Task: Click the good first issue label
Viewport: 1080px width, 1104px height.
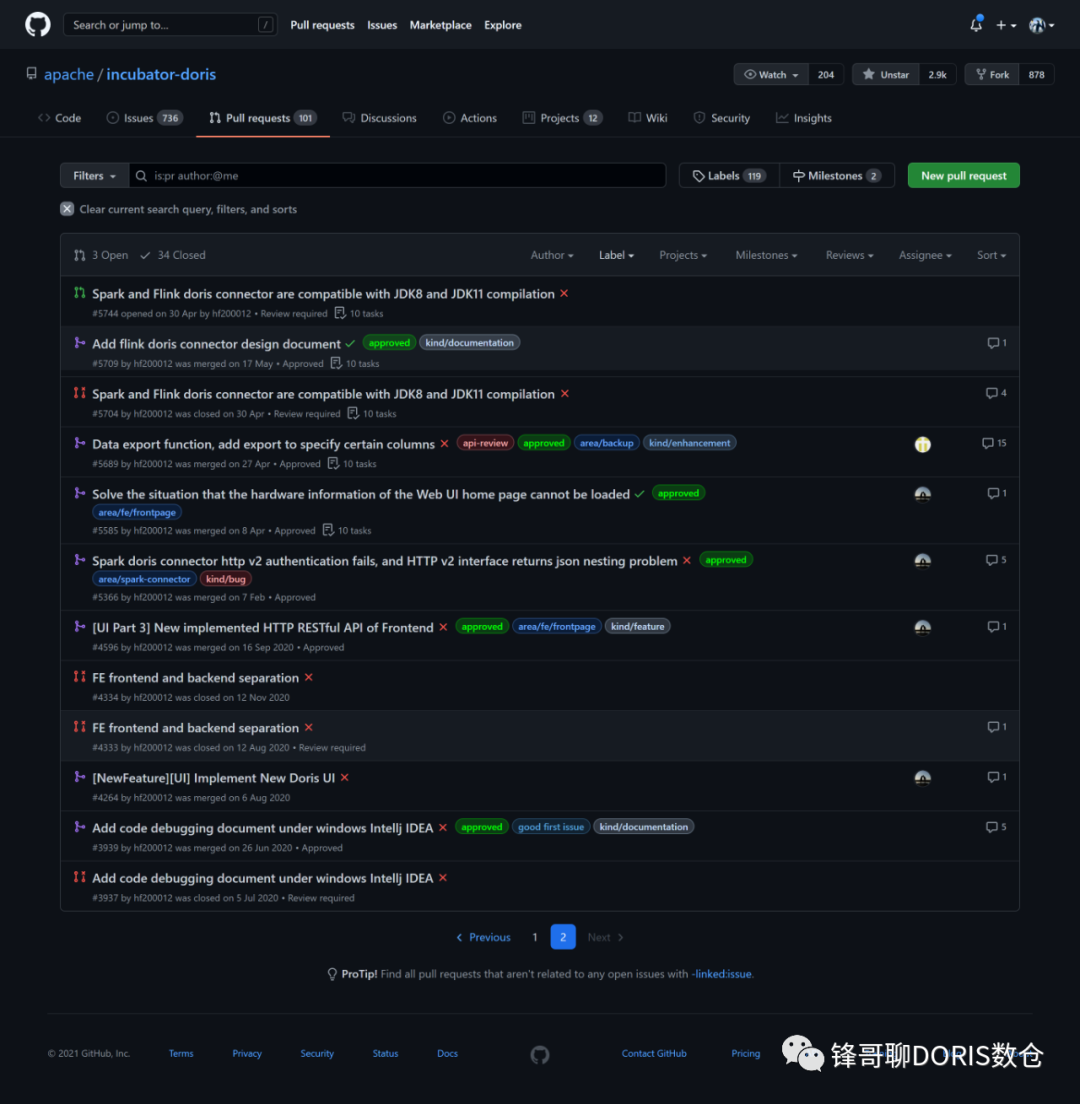Action: coord(551,827)
